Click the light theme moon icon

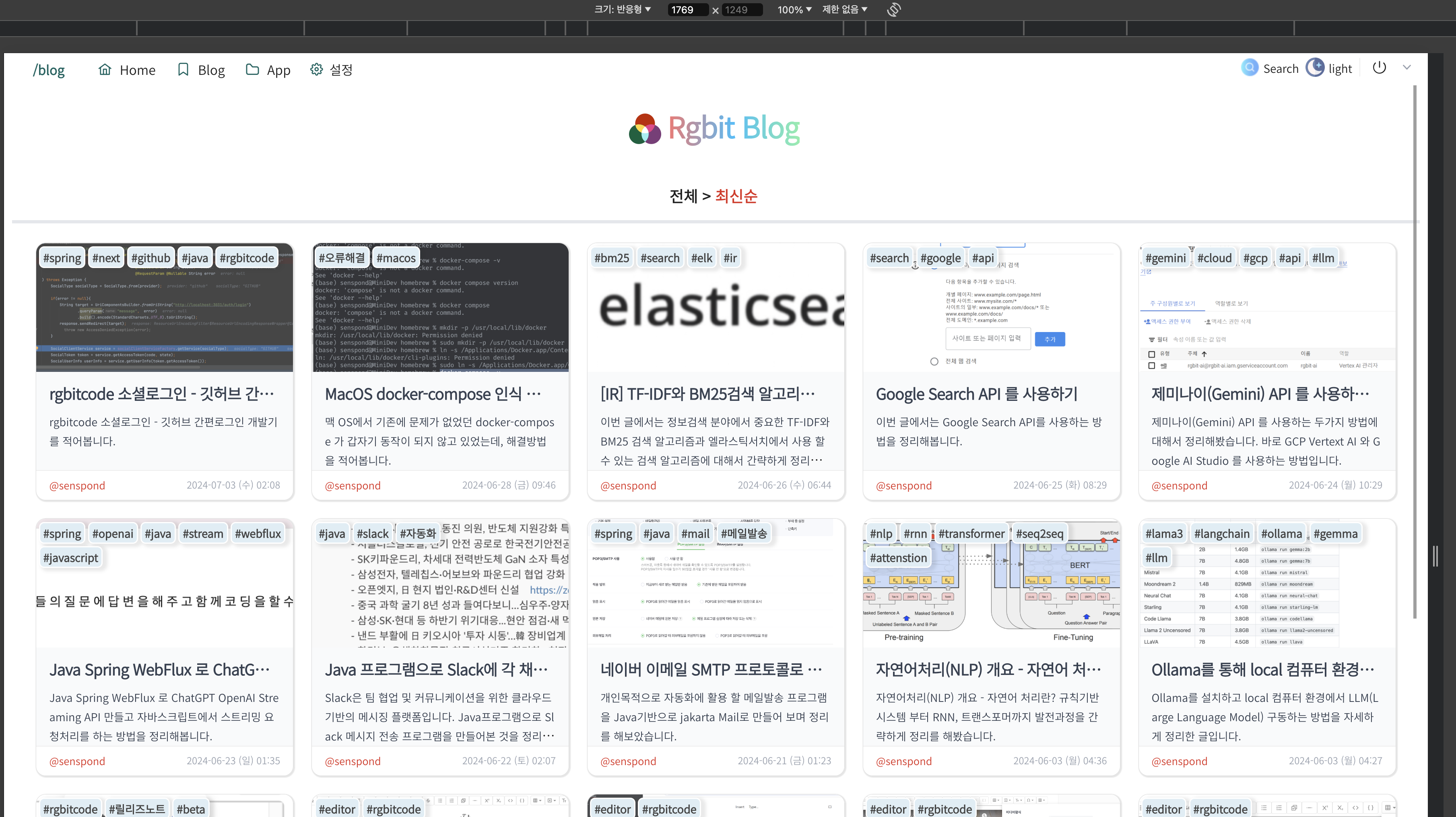(1315, 67)
